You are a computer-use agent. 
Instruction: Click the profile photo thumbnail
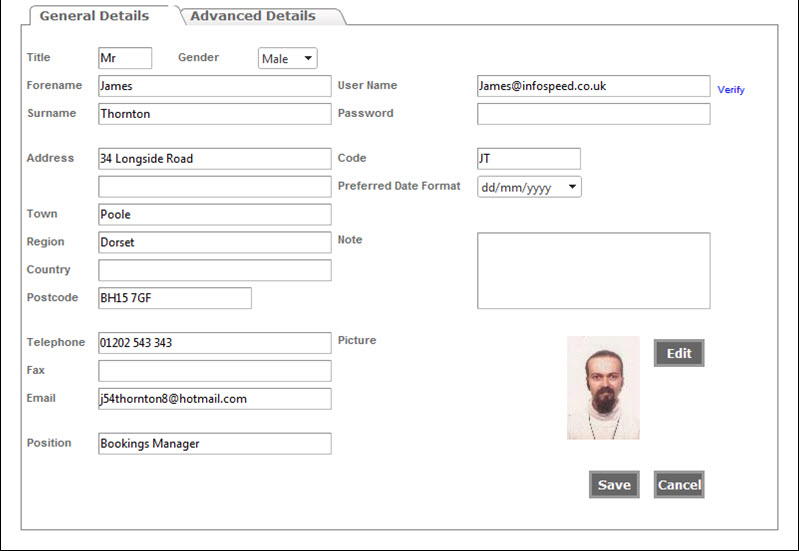click(x=603, y=388)
